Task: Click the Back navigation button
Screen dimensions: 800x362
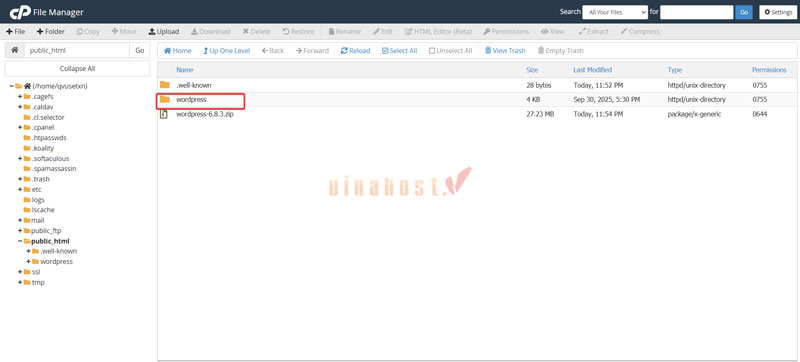Action: (x=272, y=50)
